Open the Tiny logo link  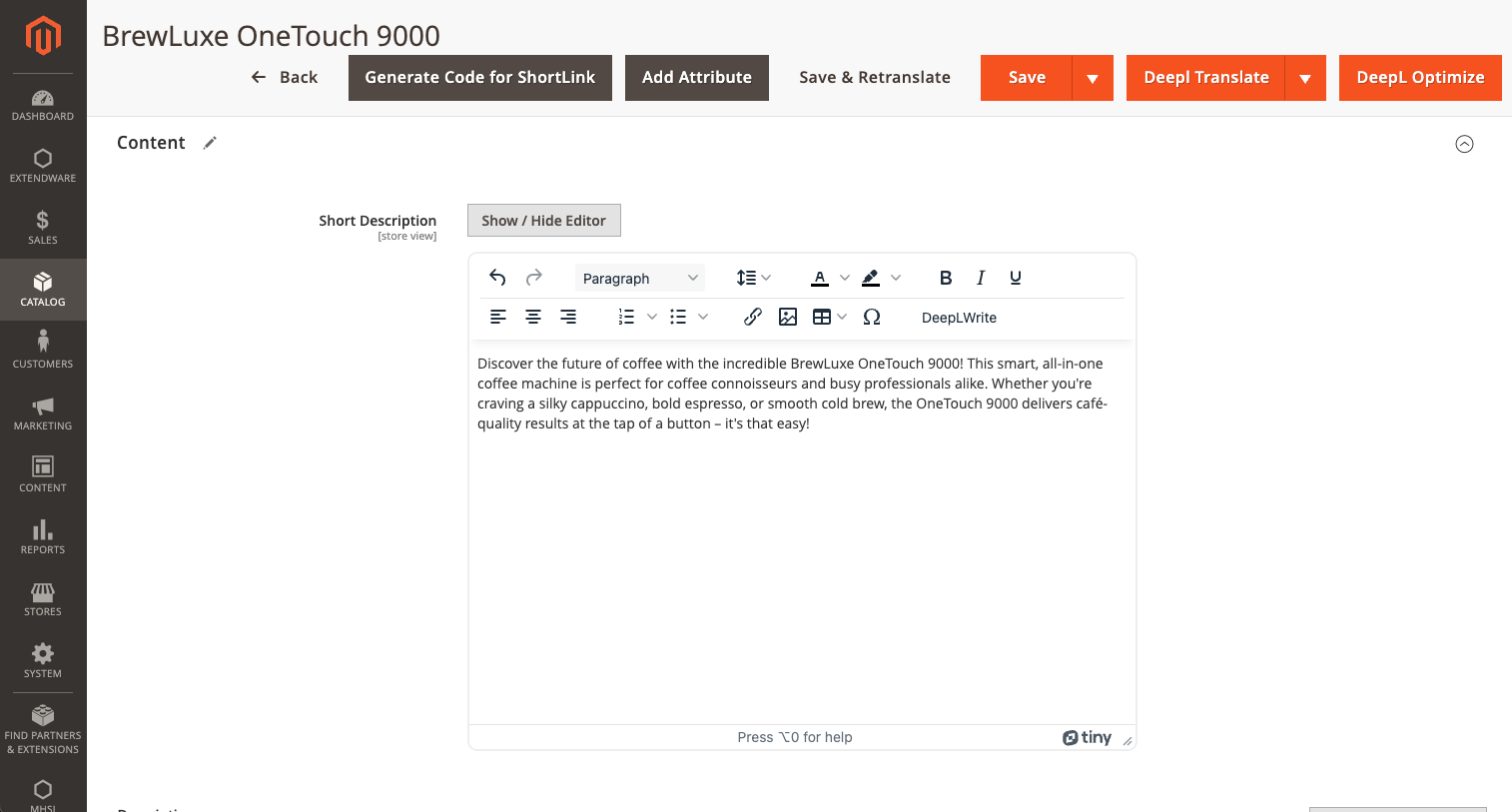[1087, 737]
